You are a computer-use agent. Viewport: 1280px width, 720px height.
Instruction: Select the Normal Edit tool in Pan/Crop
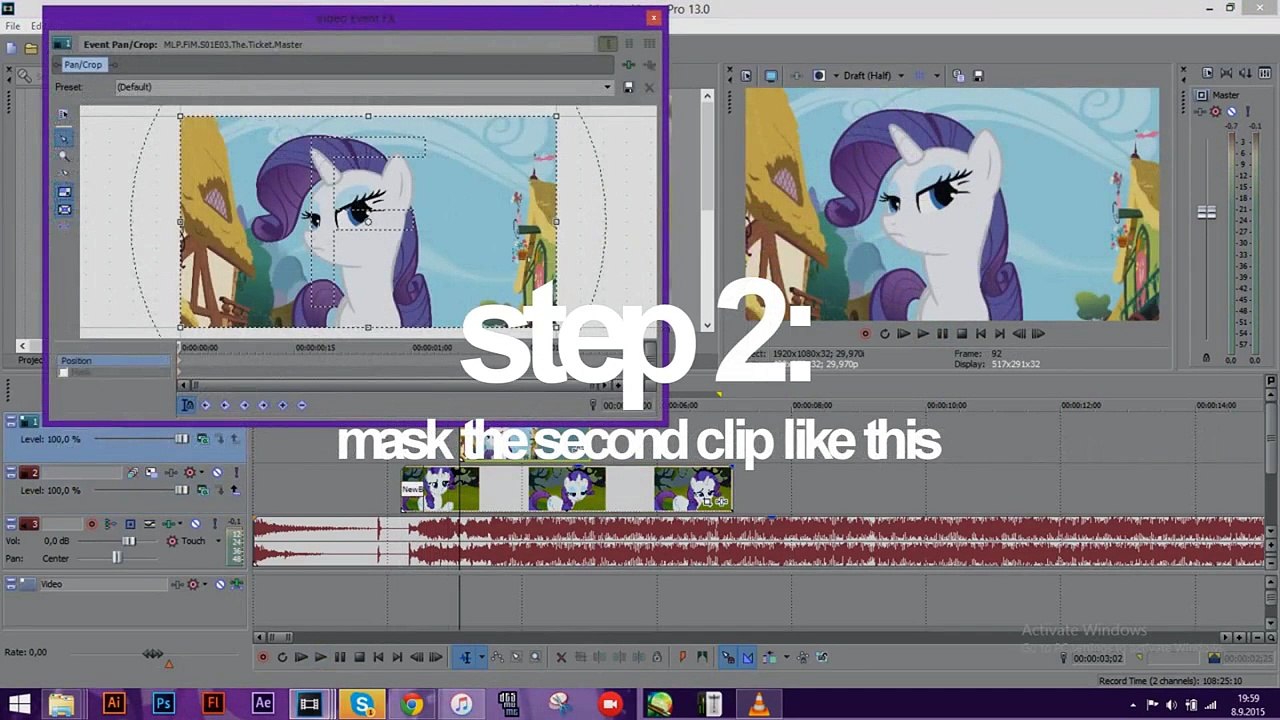pos(65,137)
